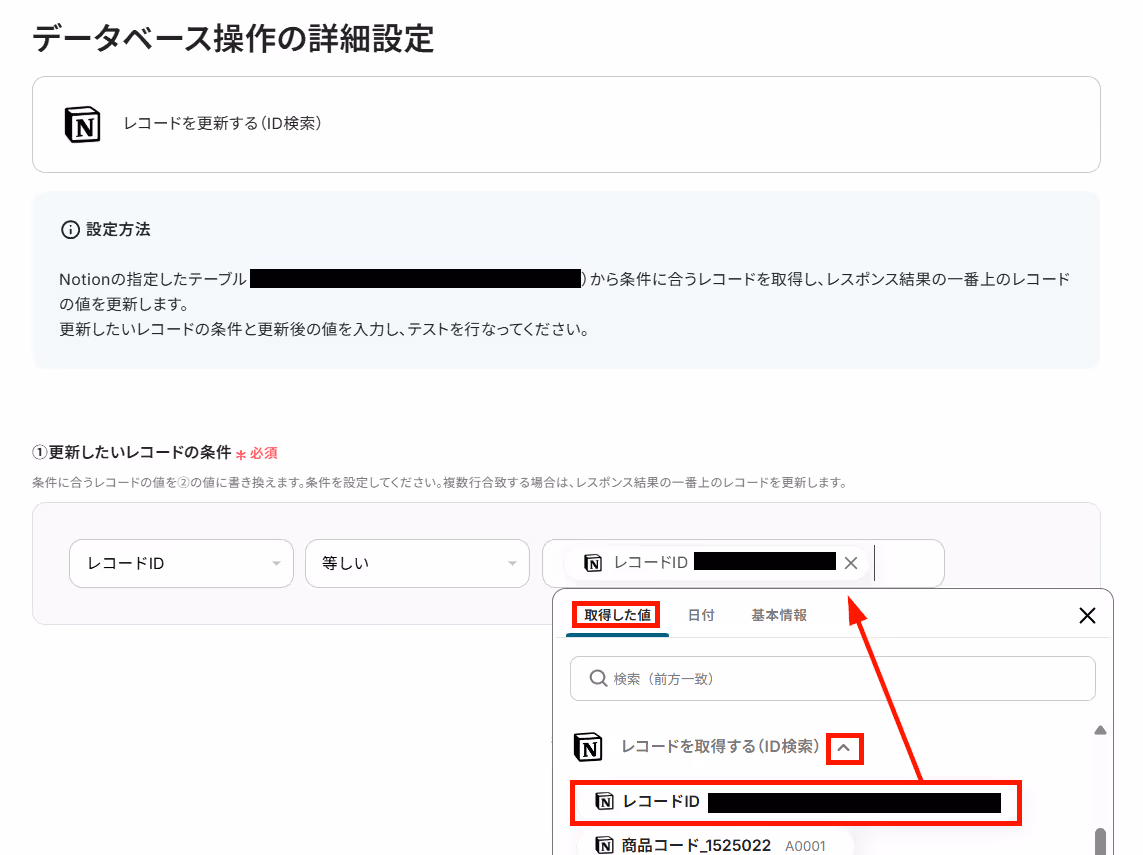Viewport: 1143px width, 855px height.
Task: Remove the レコードID chip with its X
Action: click(850, 563)
